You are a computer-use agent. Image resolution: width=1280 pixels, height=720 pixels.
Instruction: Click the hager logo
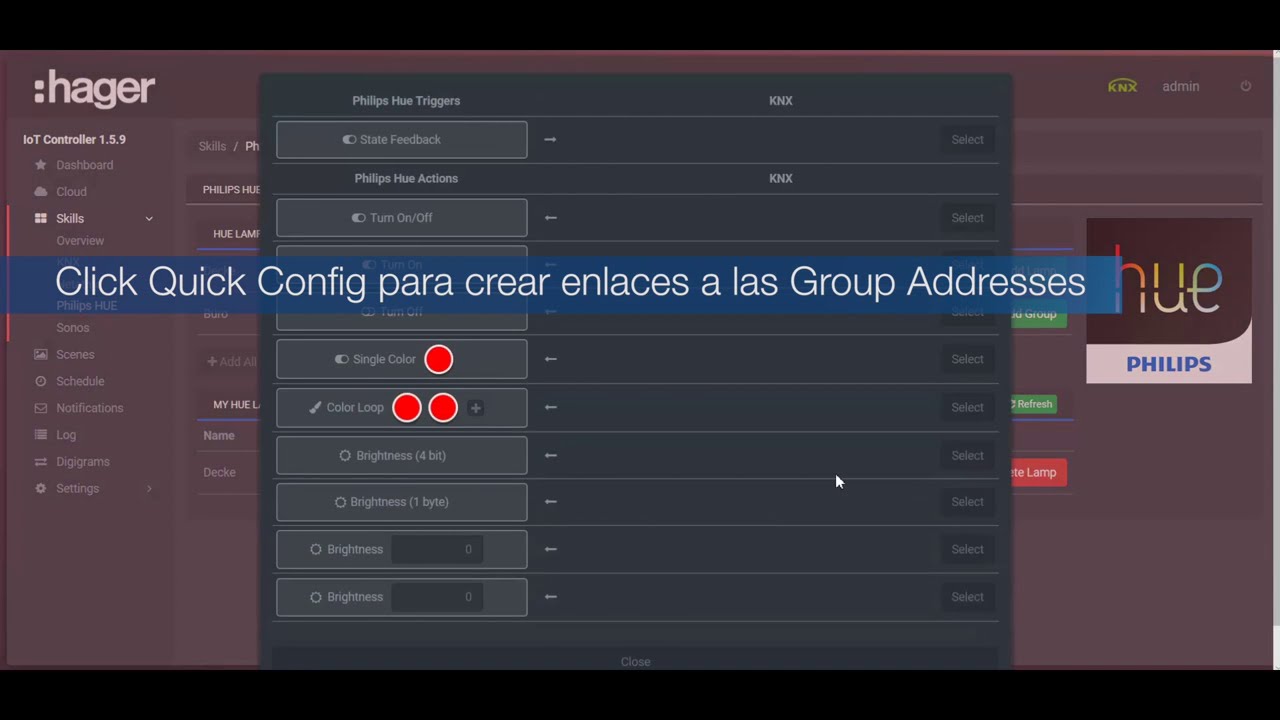94,90
